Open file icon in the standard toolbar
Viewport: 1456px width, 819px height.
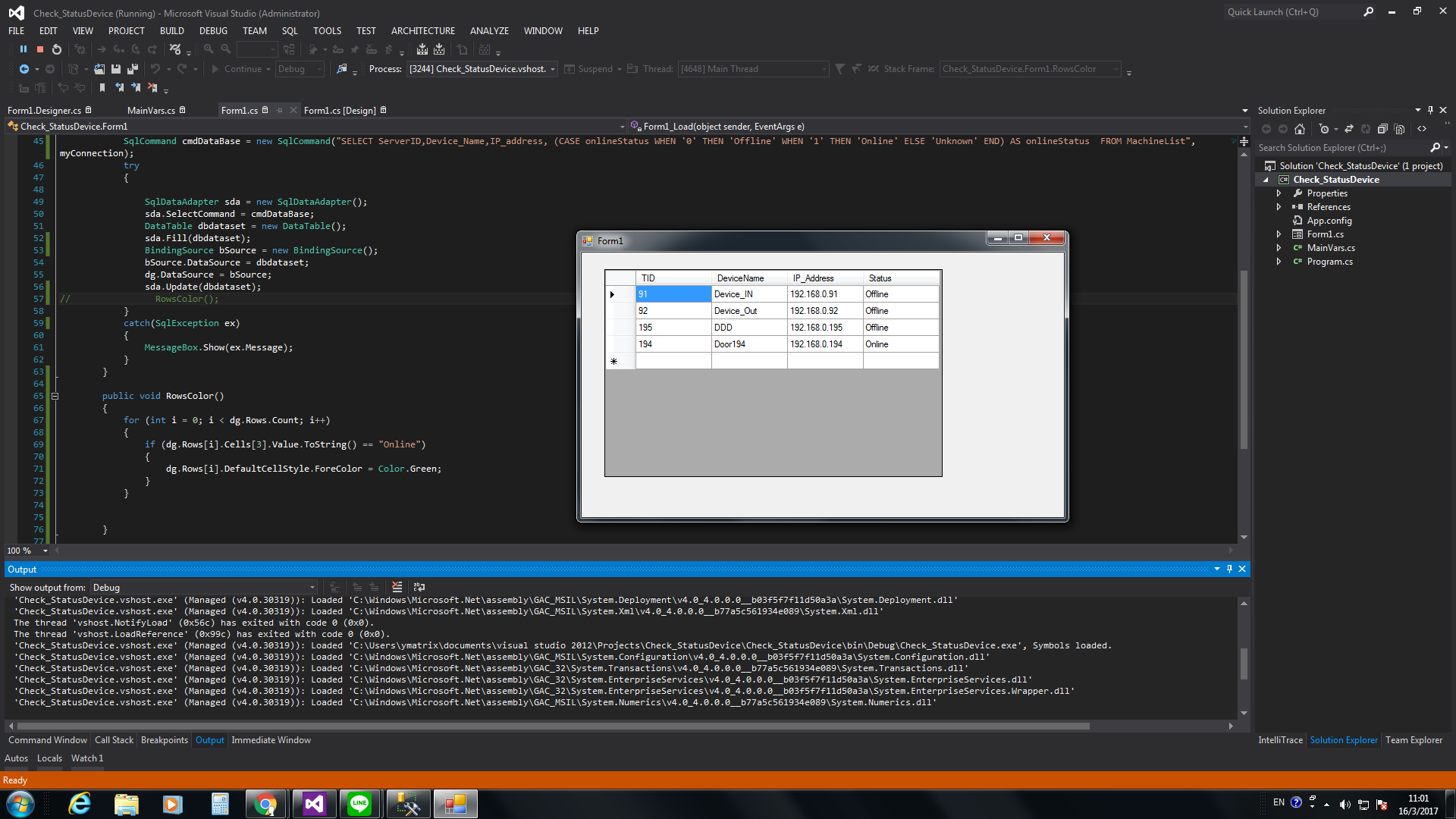[x=99, y=69]
